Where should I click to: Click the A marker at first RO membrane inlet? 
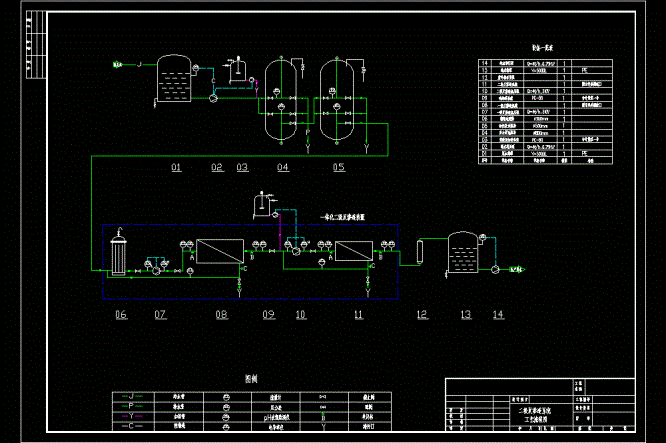pos(192,257)
